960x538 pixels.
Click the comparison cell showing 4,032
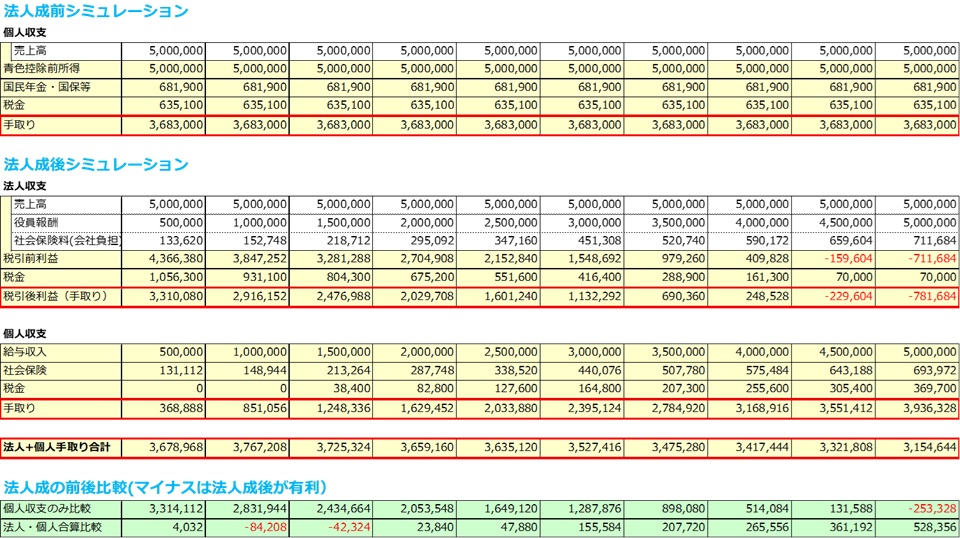click(x=163, y=527)
